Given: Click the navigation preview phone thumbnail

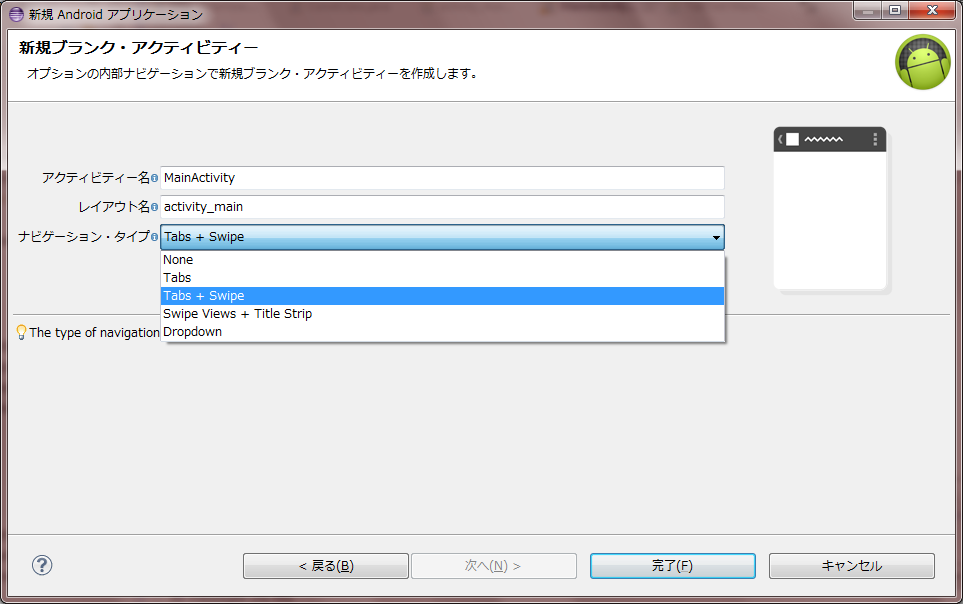Looking at the screenshot, I should pos(830,208).
